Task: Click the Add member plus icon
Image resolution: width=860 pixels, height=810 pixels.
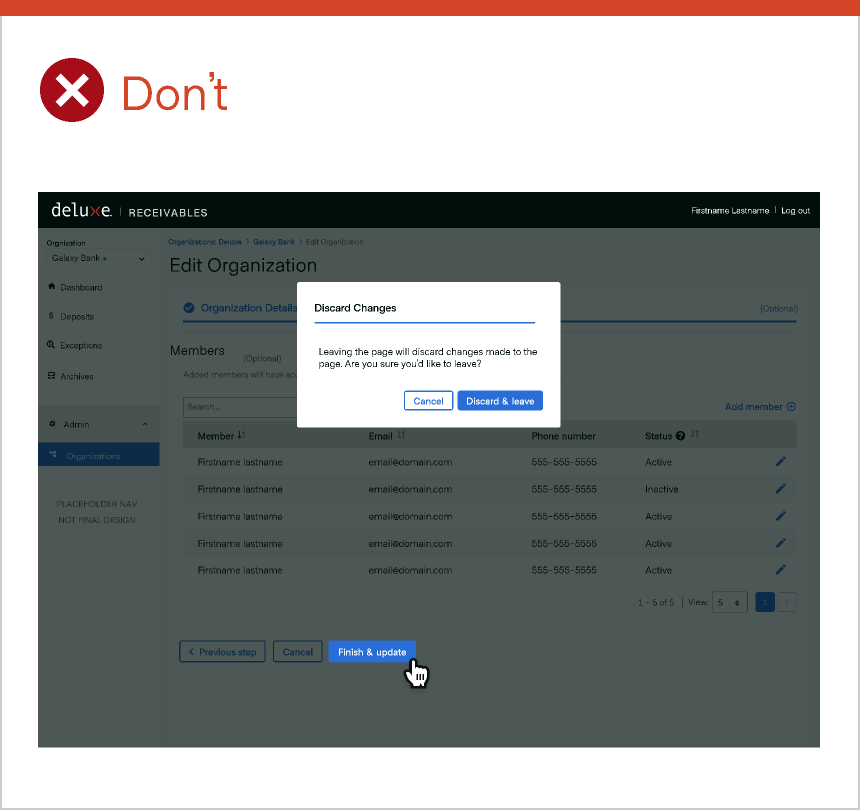Action: [x=790, y=406]
